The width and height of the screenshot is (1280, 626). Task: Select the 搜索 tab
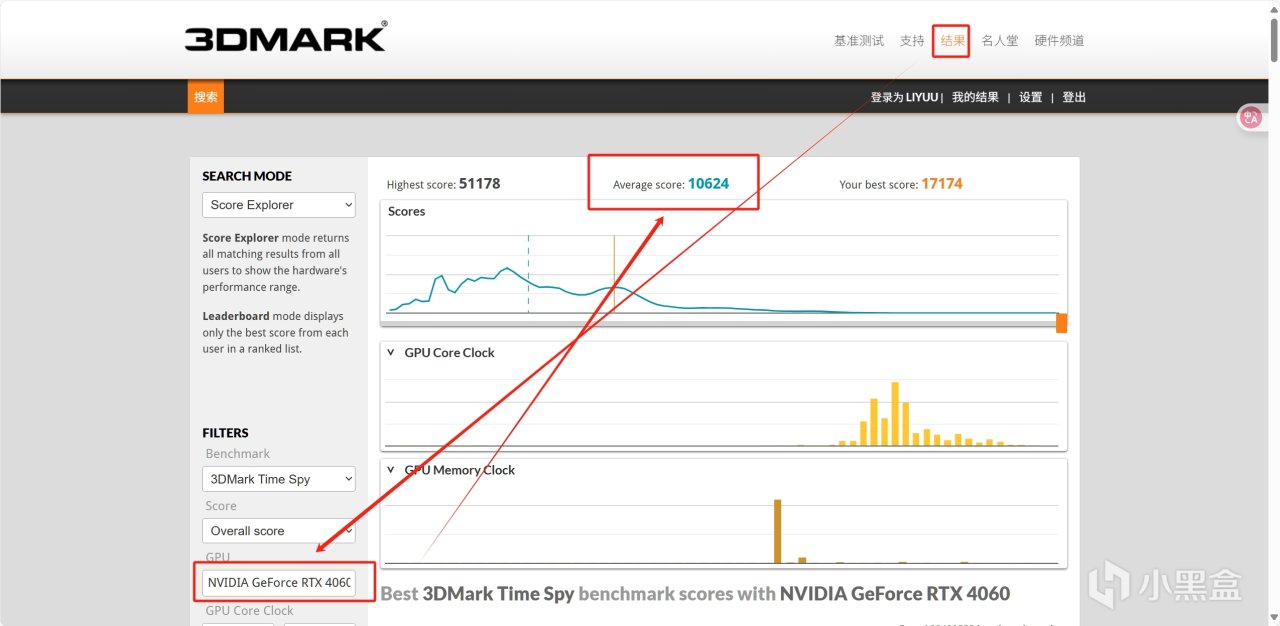[x=206, y=97]
